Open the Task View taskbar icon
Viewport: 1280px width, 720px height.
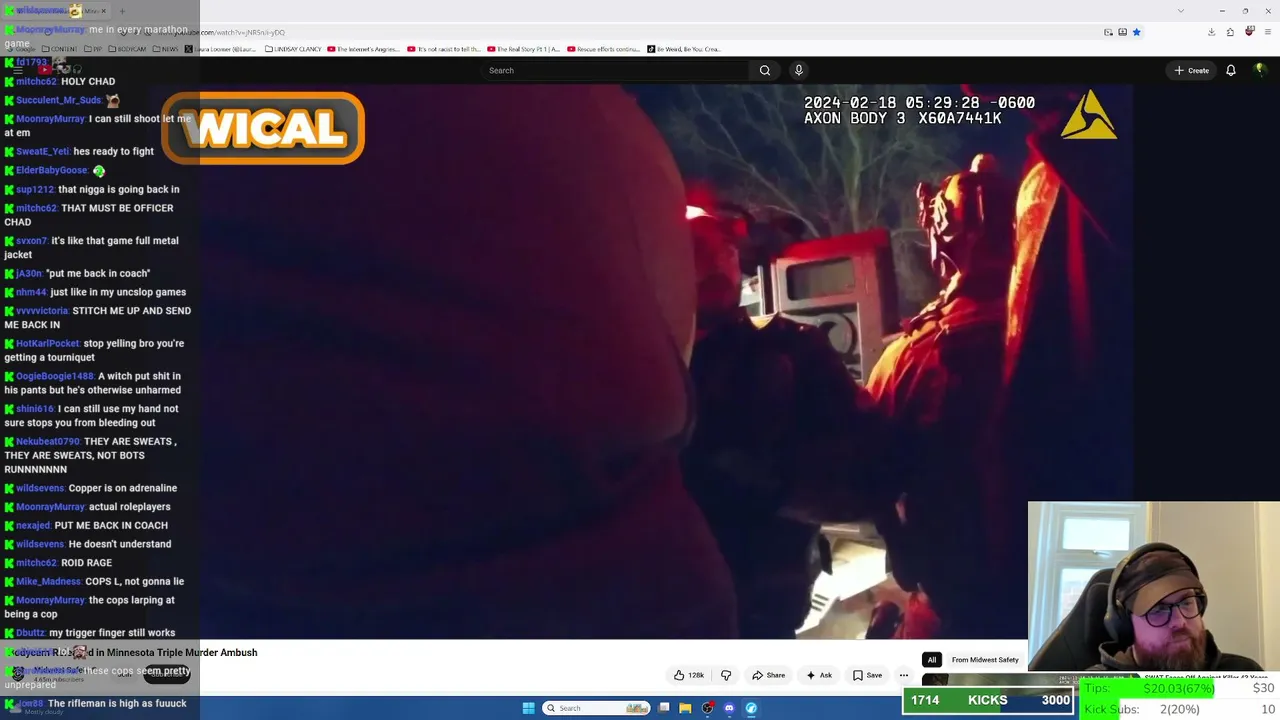tap(663, 708)
